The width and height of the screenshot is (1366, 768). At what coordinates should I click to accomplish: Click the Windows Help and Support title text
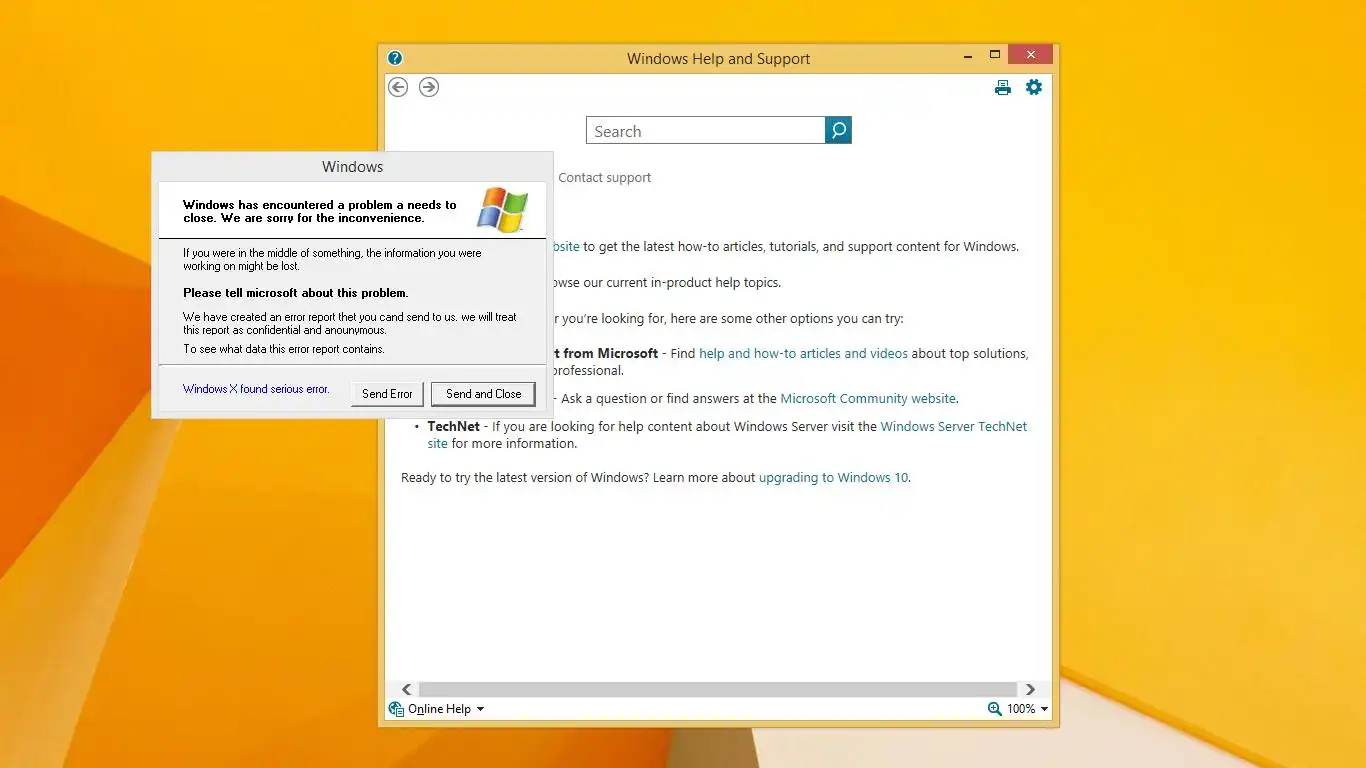click(718, 59)
